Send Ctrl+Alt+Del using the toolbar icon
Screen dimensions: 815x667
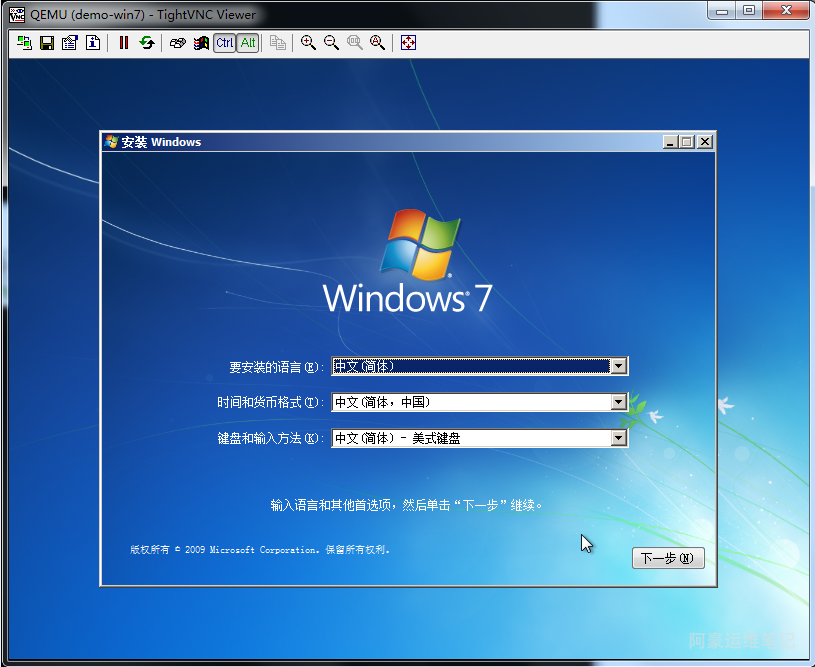(x=177, y=43)
